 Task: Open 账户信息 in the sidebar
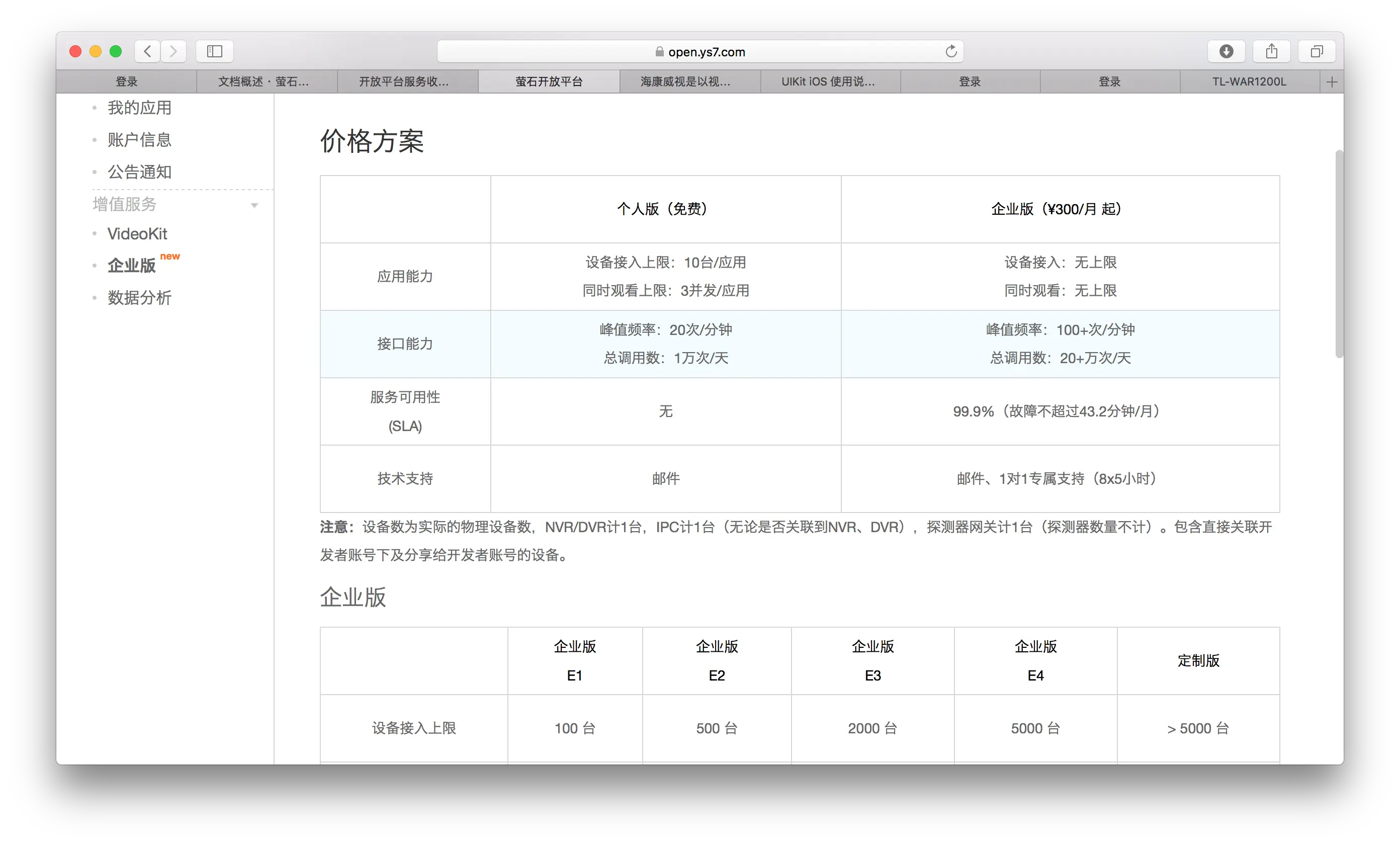click(139, 140)
